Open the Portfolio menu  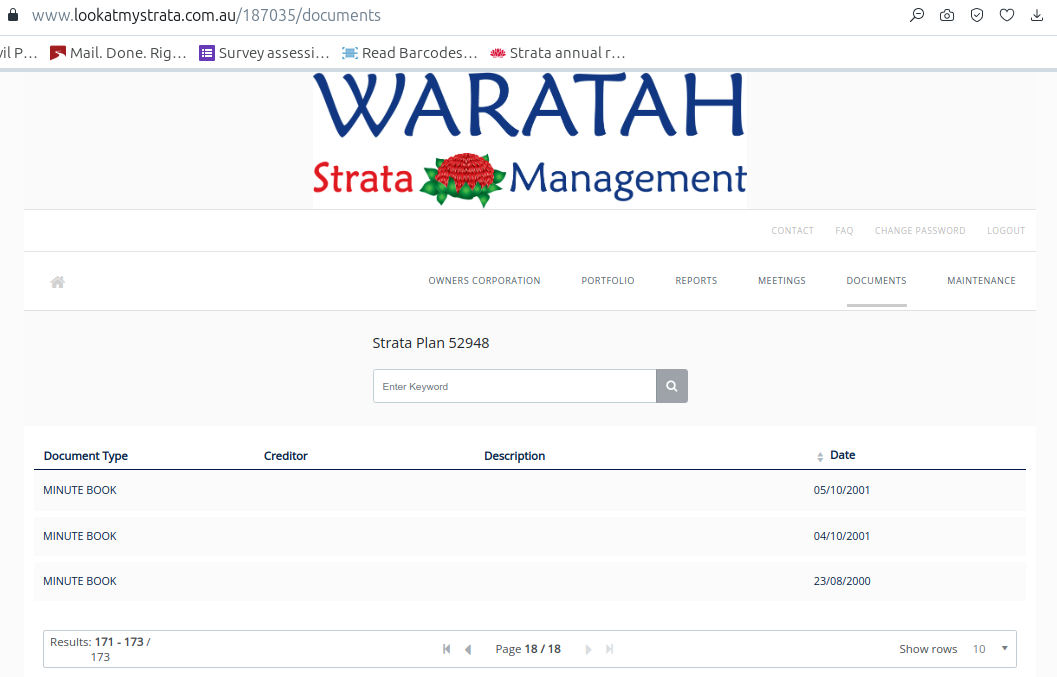tap(608, 281)
